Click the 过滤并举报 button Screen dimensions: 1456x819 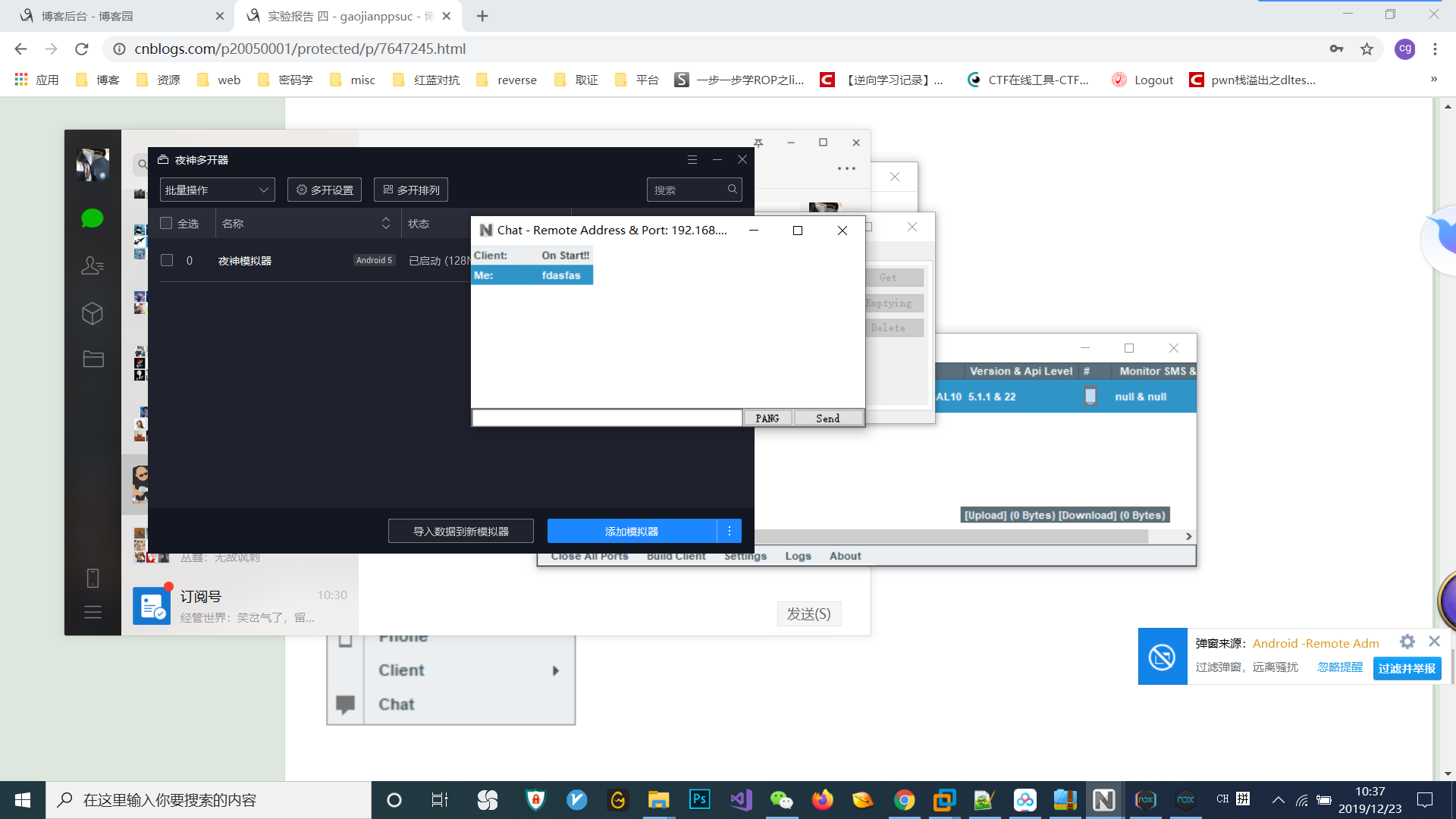click(1407, 668)
